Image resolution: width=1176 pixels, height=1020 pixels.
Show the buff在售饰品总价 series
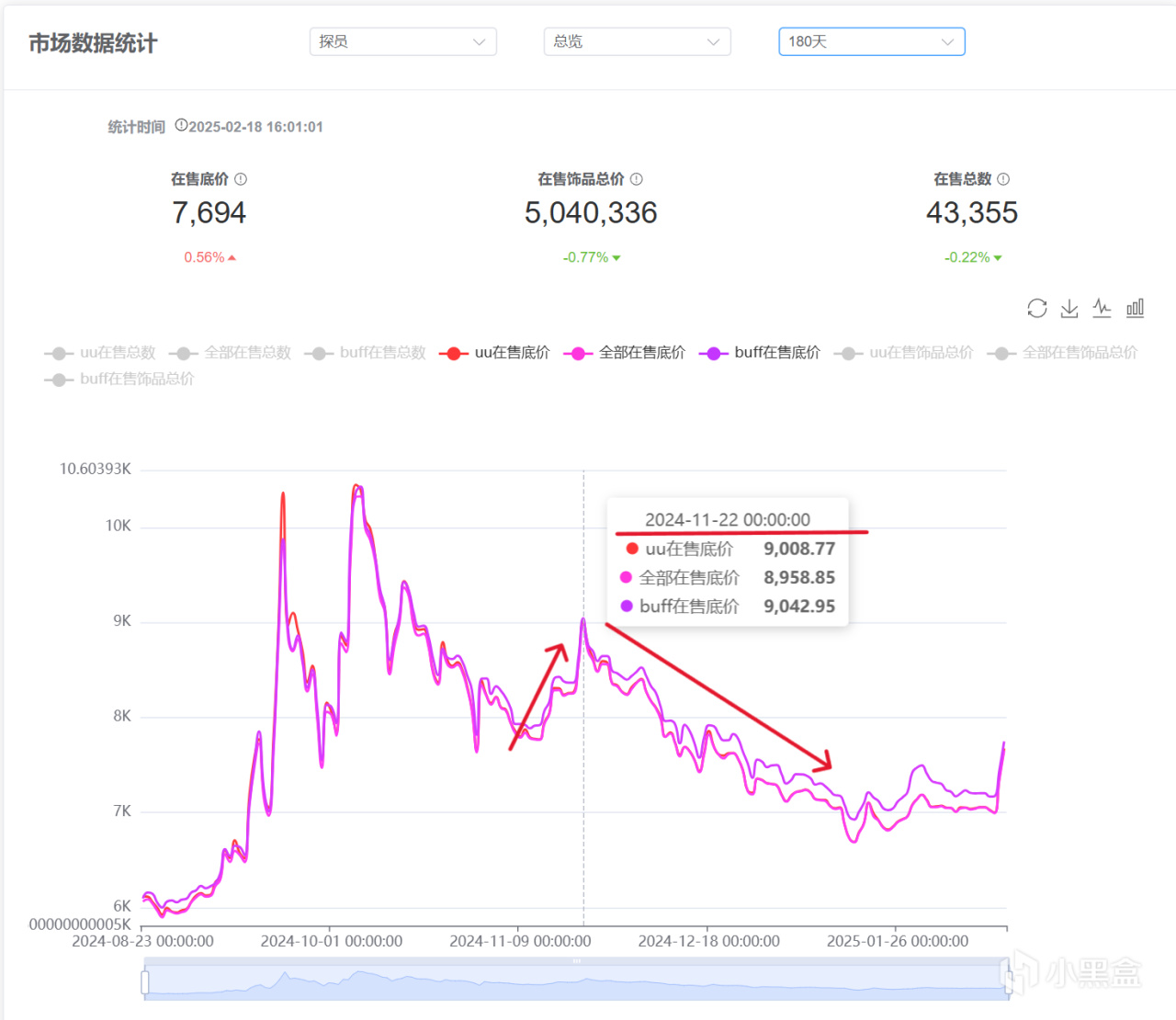[x=119, y=380]
